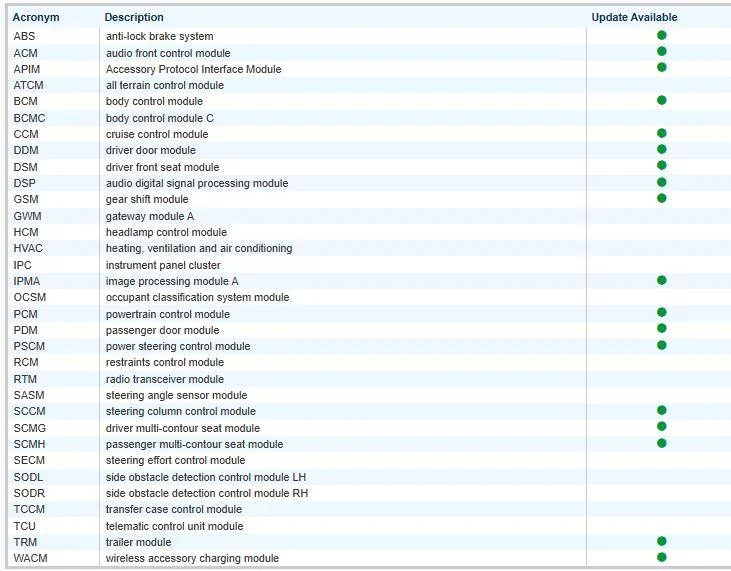Sort by the Description column header
The image size is (731, 571).
(x=134, y=17)
